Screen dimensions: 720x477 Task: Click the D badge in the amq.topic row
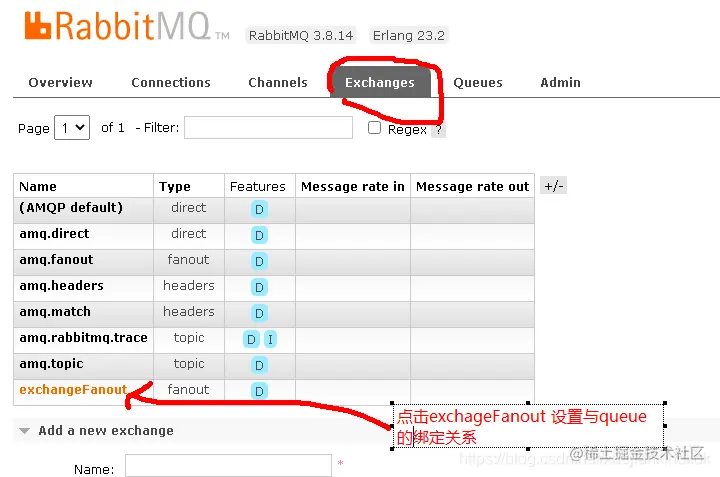[259, 365]
